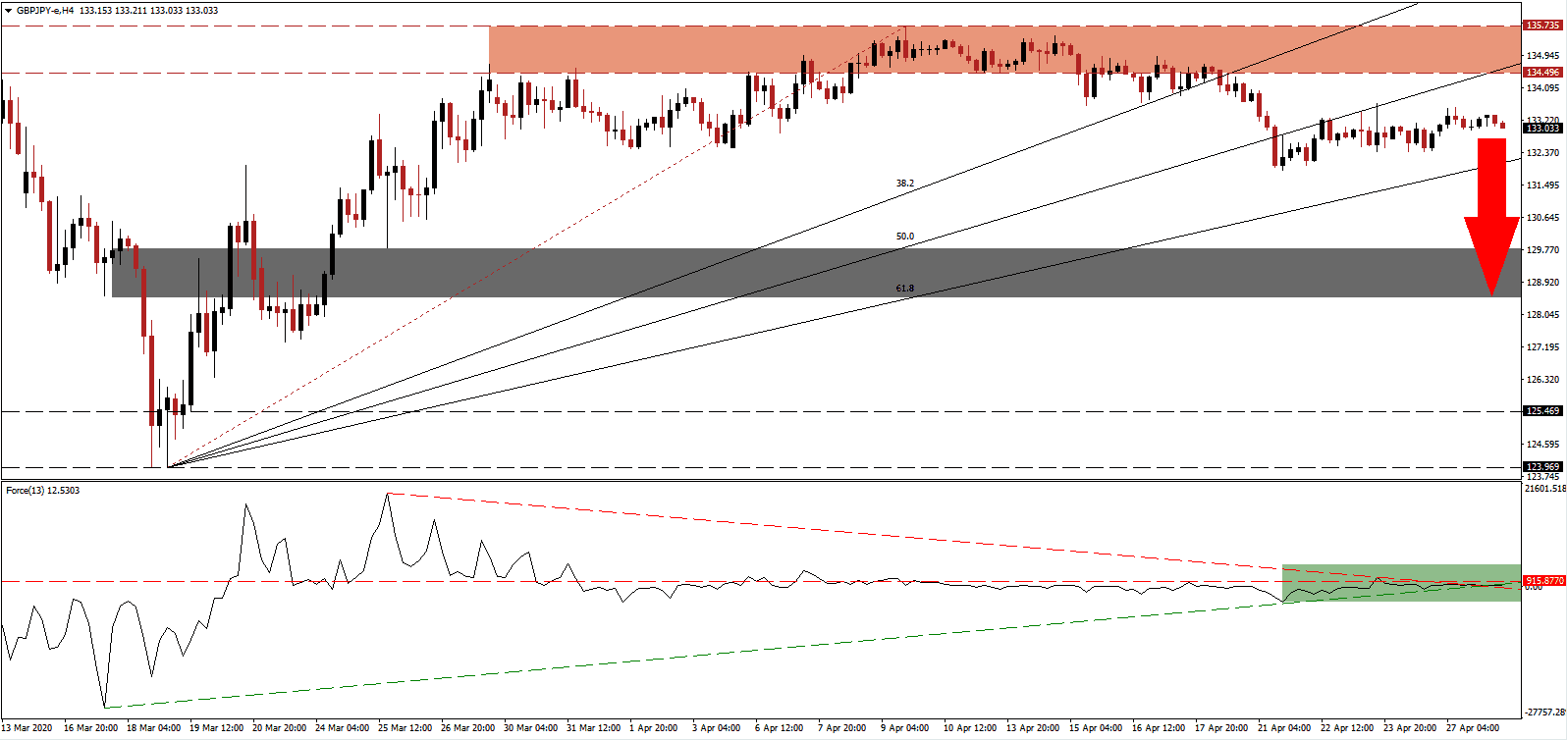Screen dimensions: 1568x740
Task: Click the 134.095 price axis value
Action: pos(1543,87)
